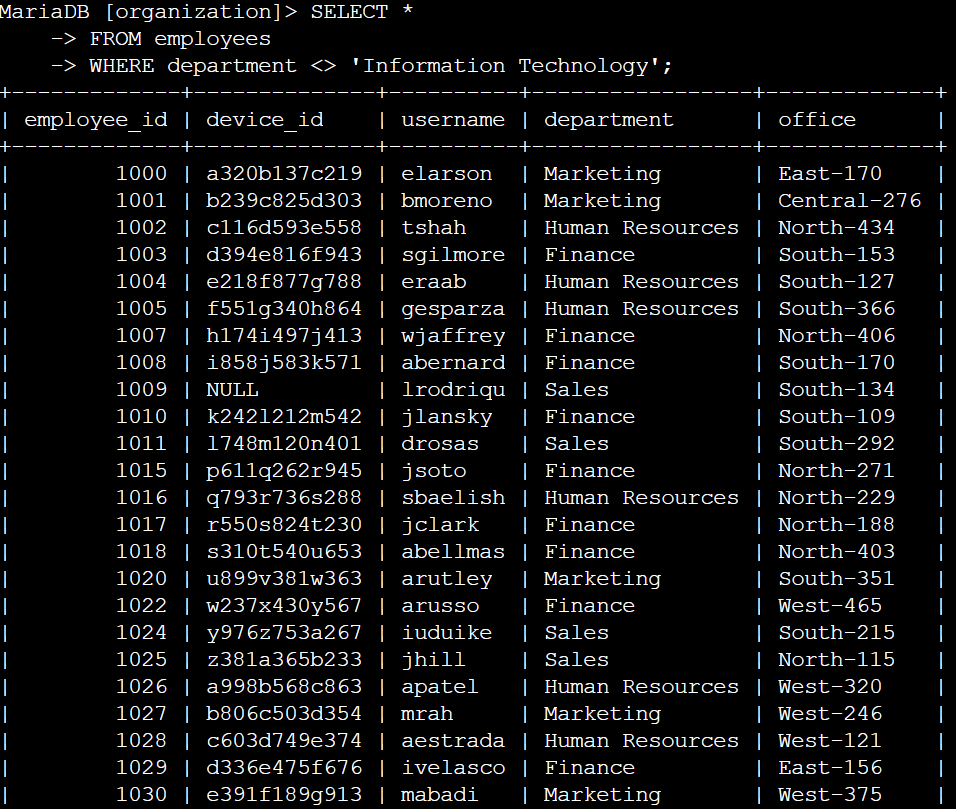This screenshot has width=956, height=809.
Task: Click username sgilmore
Action: (453, 255)
